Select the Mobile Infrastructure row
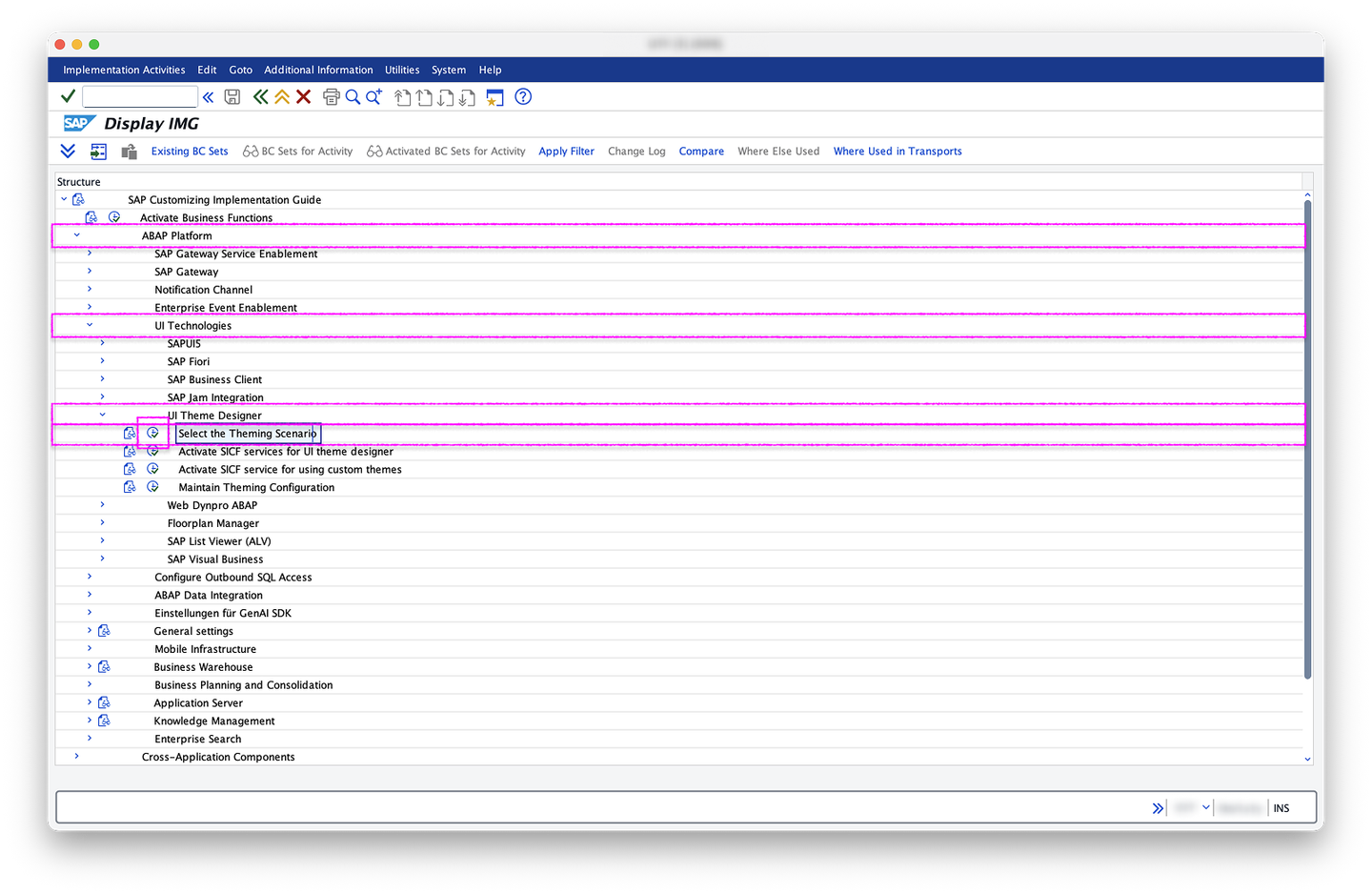This screenshot has width=1372, height=894. [679, 649]
